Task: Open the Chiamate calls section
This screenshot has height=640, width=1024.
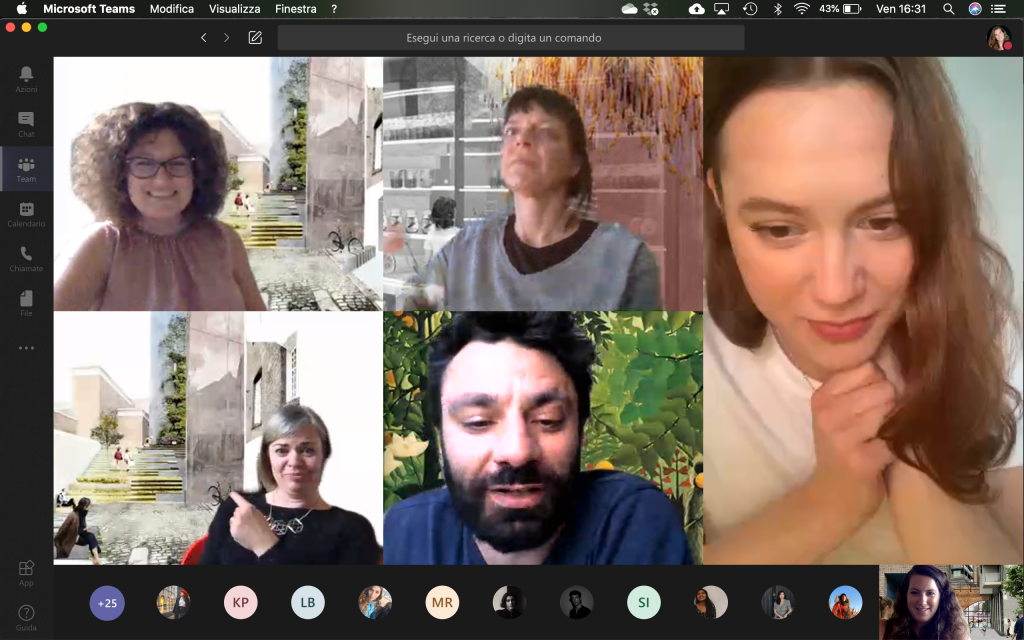Action: (x=26, y=259)
